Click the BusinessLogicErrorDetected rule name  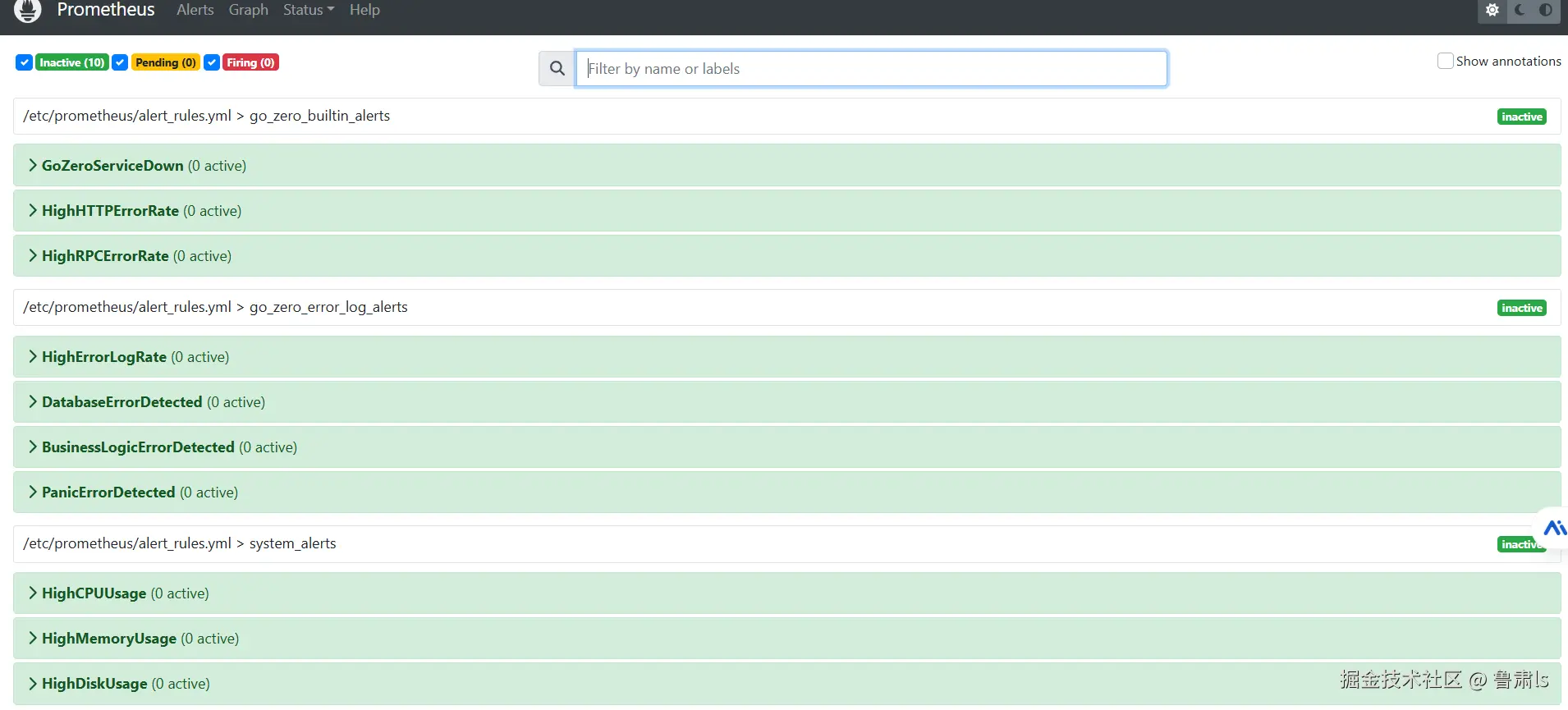tap(138, 447)
